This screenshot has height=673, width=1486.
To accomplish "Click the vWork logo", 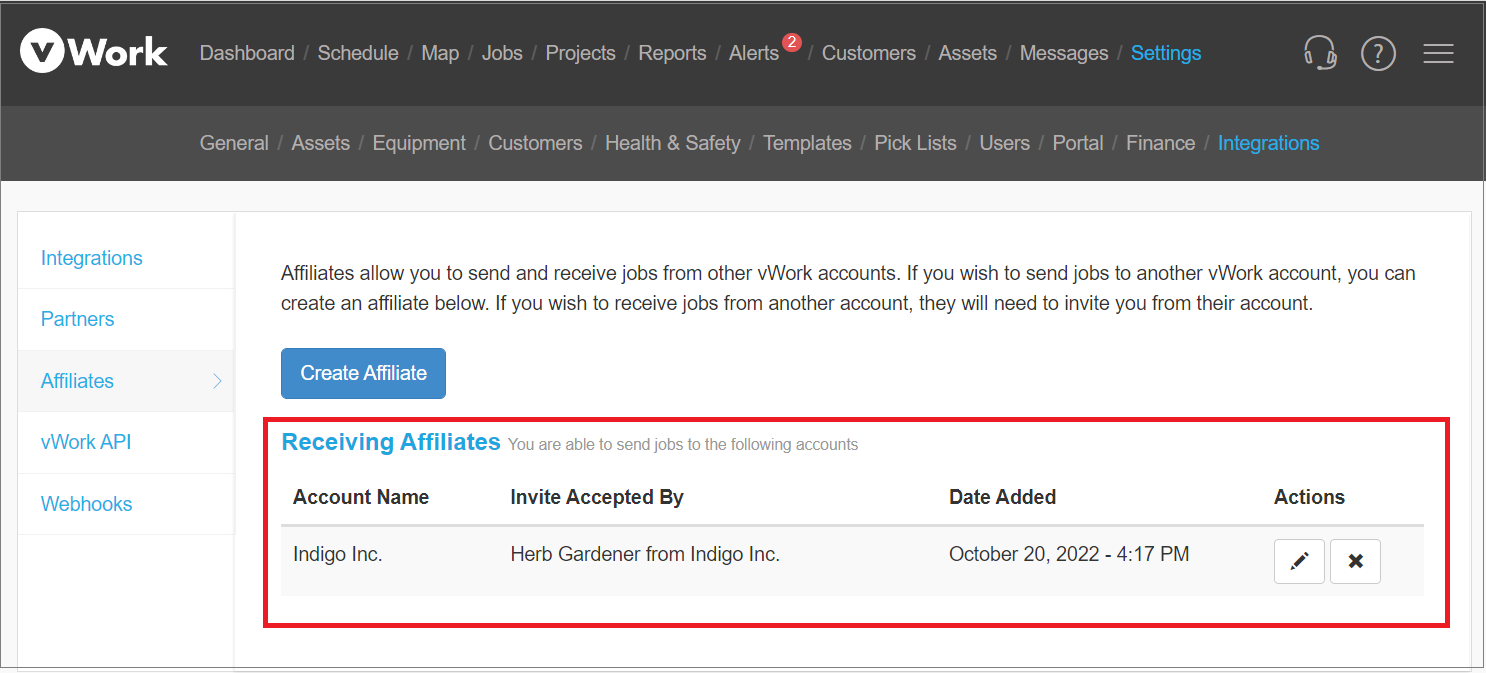I will (94, 52).
